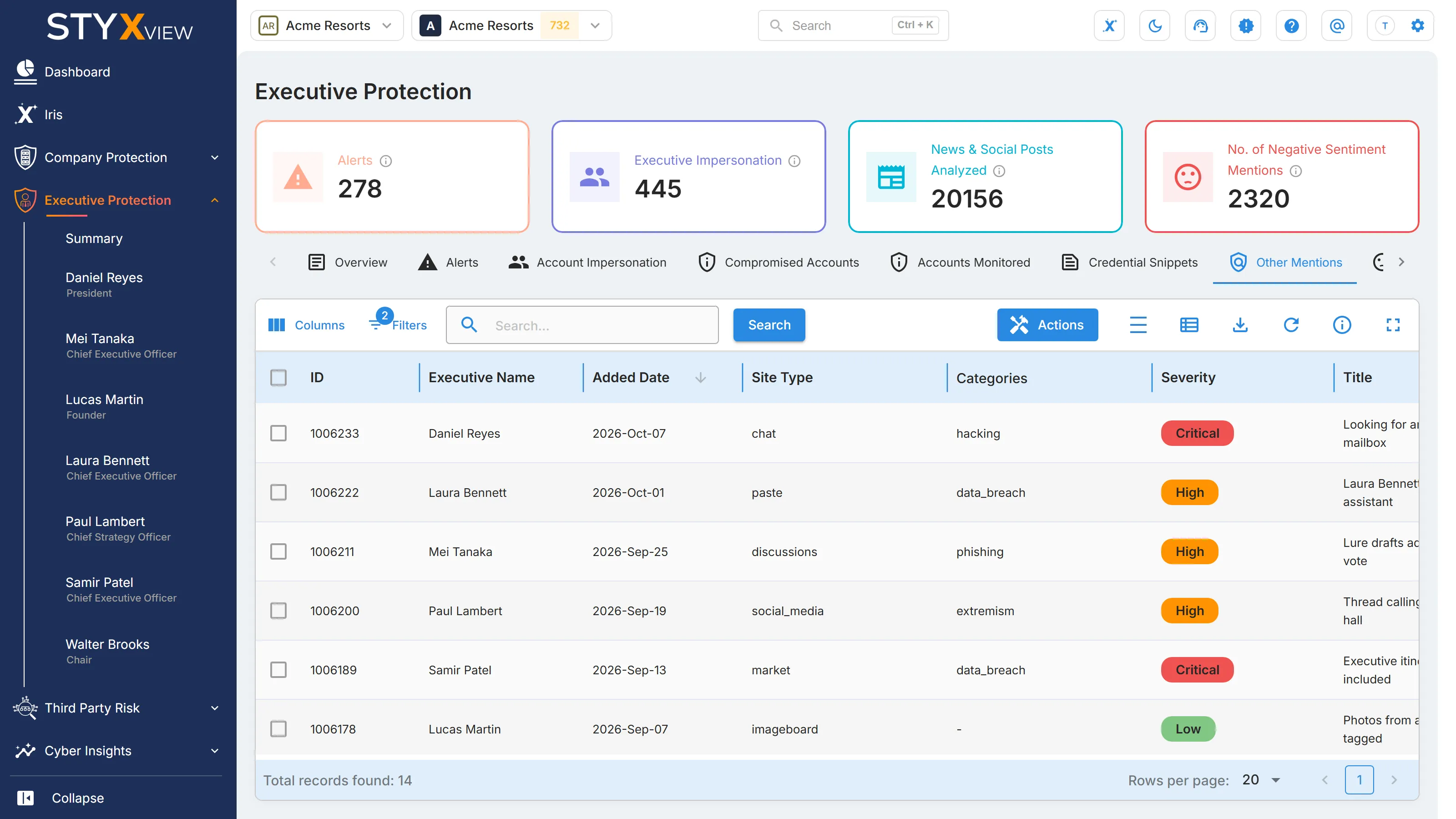The image size is (1456, 819).
Task: Switch to list density view icon
Action: pos(1138,325)
